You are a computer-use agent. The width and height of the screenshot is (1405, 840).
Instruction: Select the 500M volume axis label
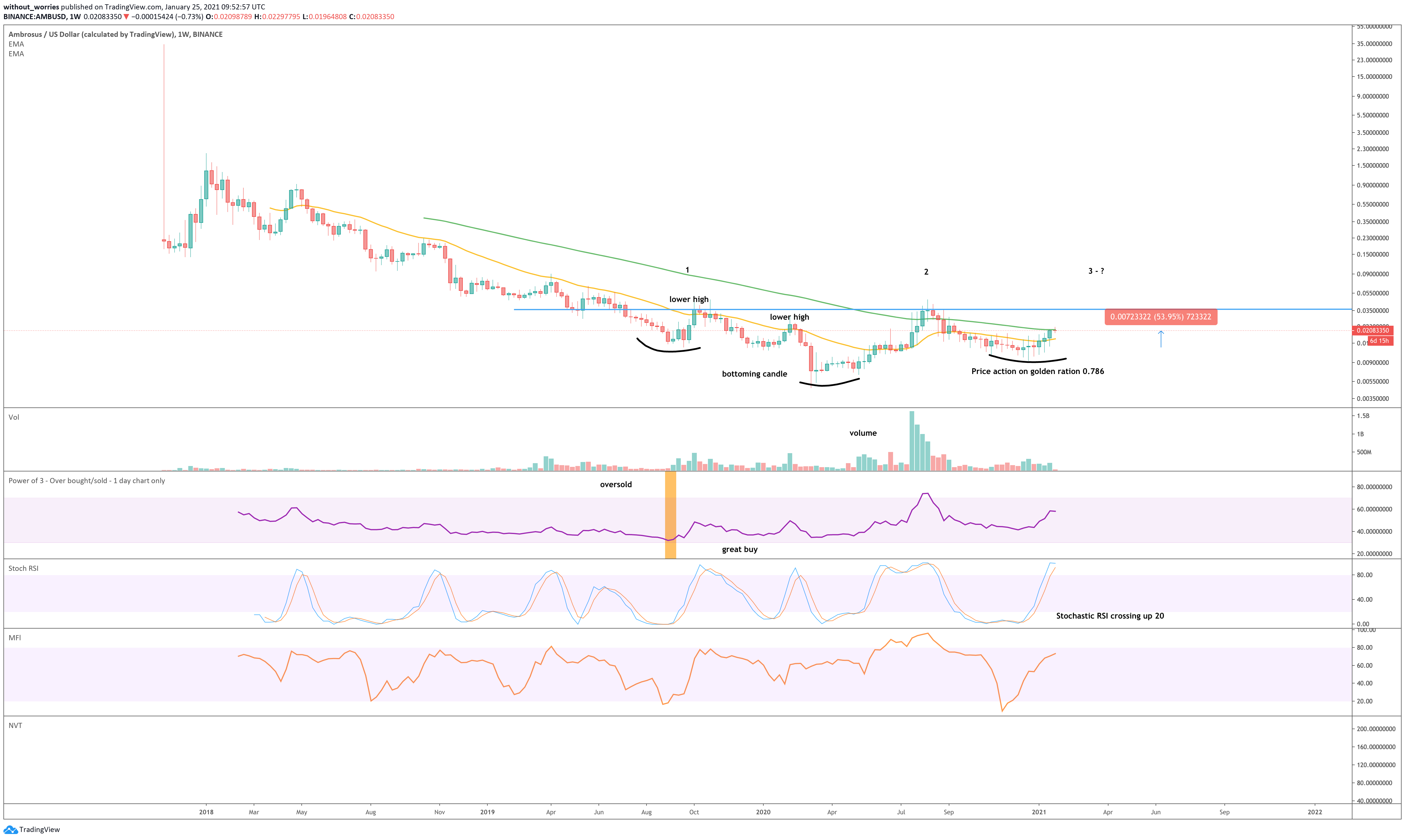[1364, 452]
